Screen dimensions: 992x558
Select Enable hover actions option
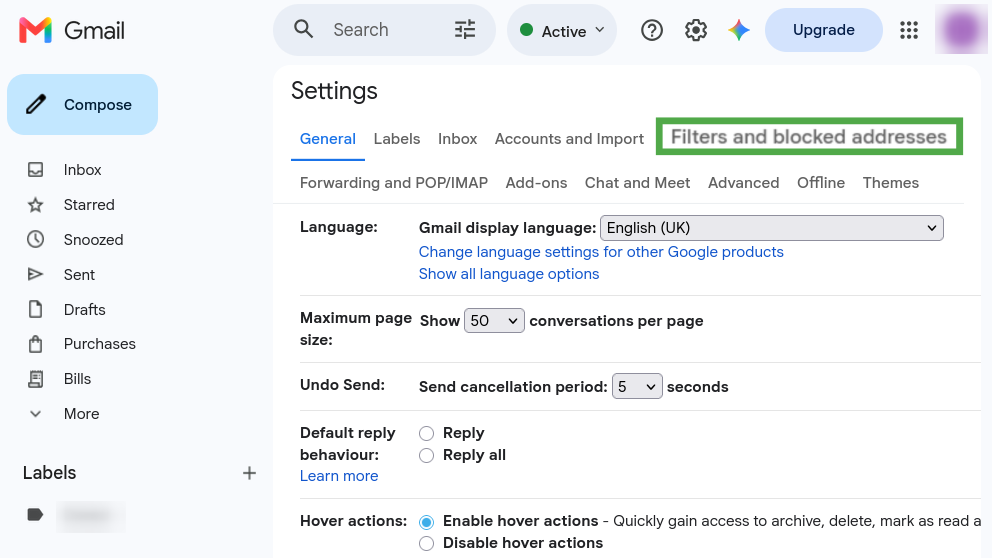click(426, 522)
